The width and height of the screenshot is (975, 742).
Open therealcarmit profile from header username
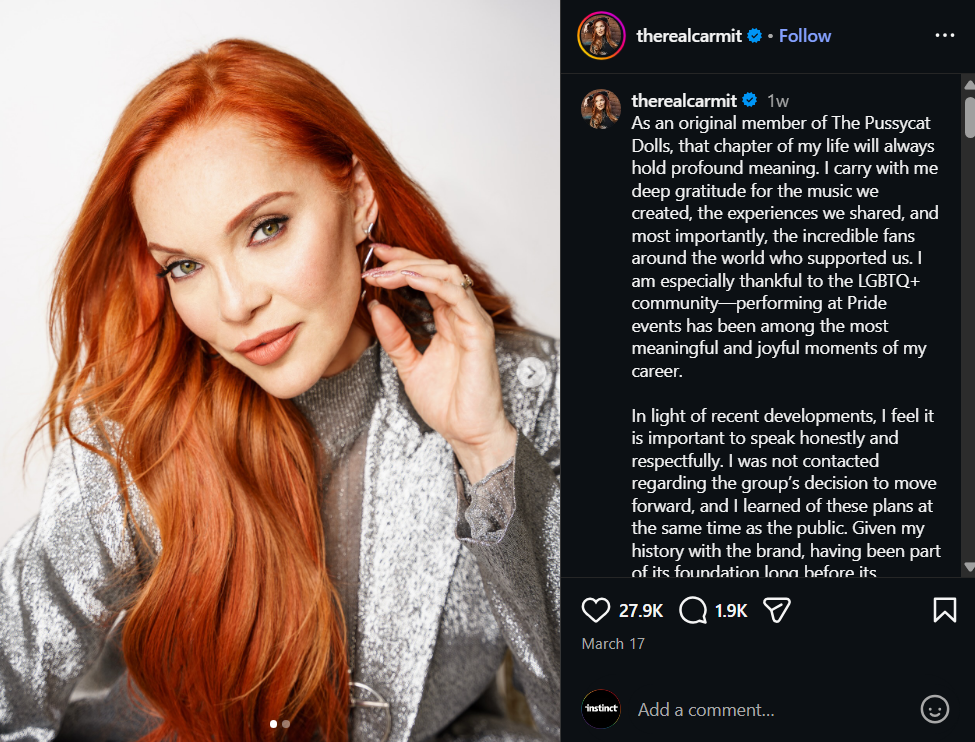coord(689,36)
